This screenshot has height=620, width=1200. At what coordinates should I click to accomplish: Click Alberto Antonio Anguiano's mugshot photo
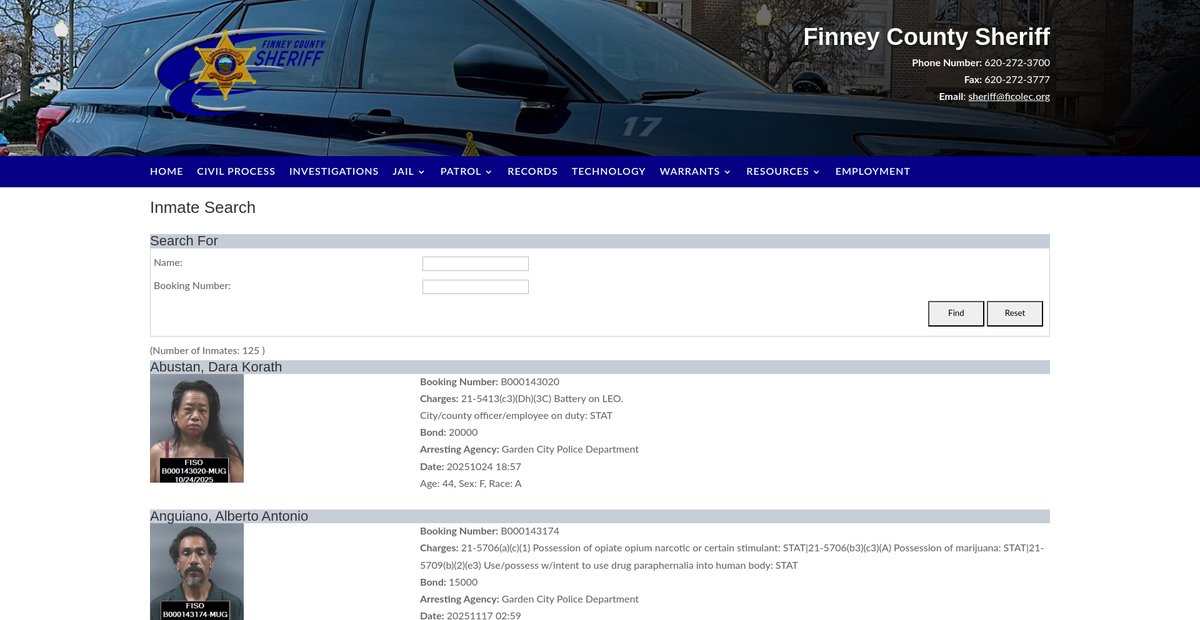tap(197, 571)
